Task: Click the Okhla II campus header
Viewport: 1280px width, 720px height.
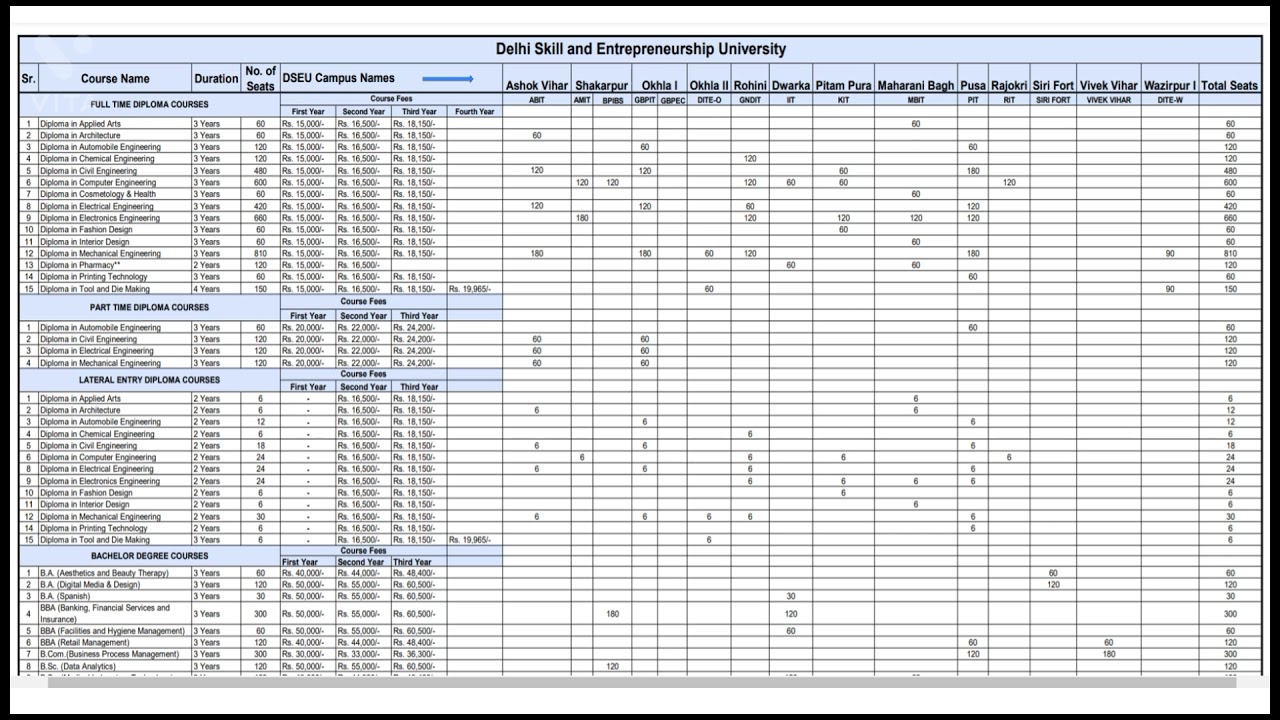Action: tap(709, 86)
